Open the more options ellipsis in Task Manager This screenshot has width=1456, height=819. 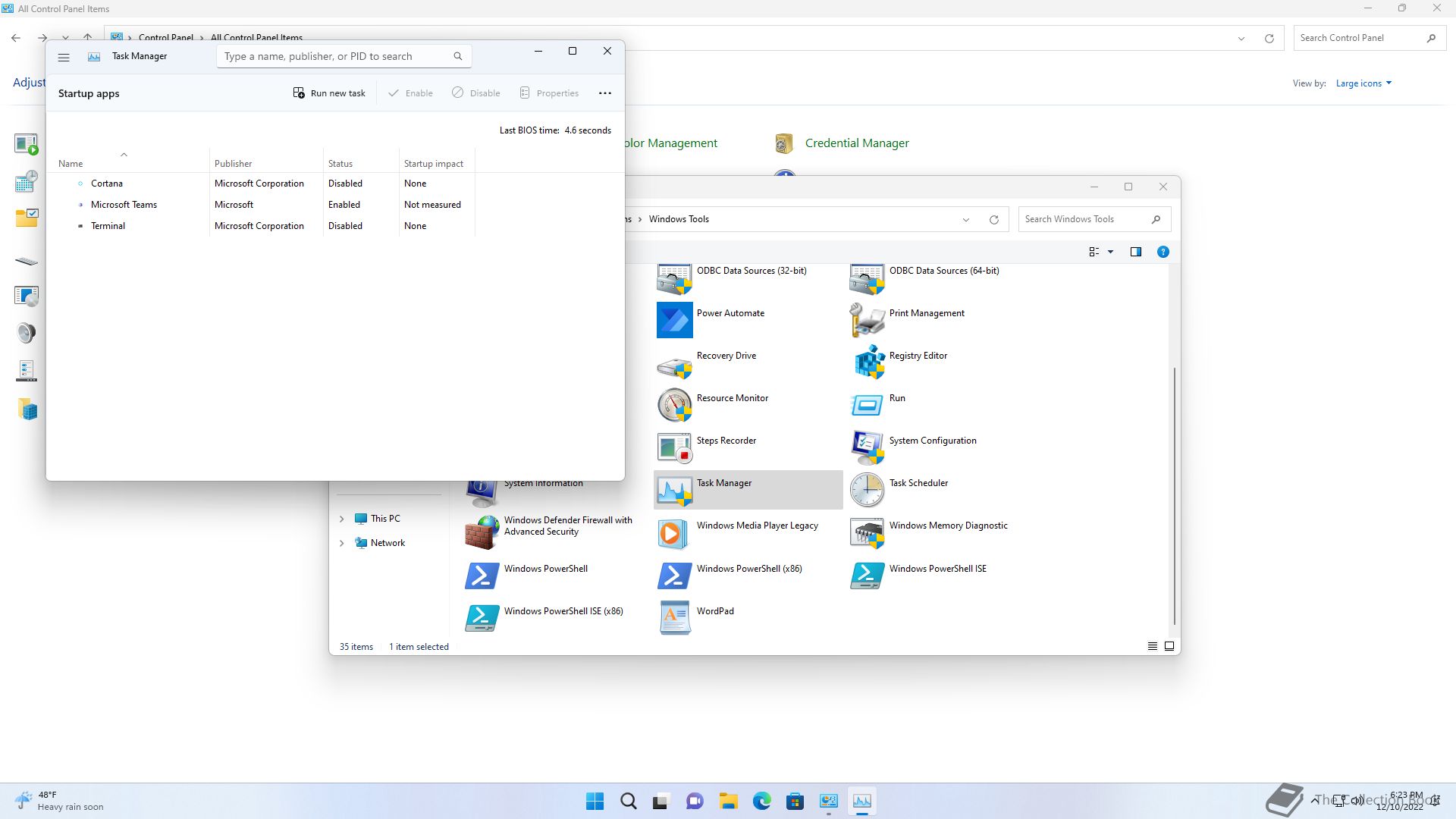tap(605, 93)
